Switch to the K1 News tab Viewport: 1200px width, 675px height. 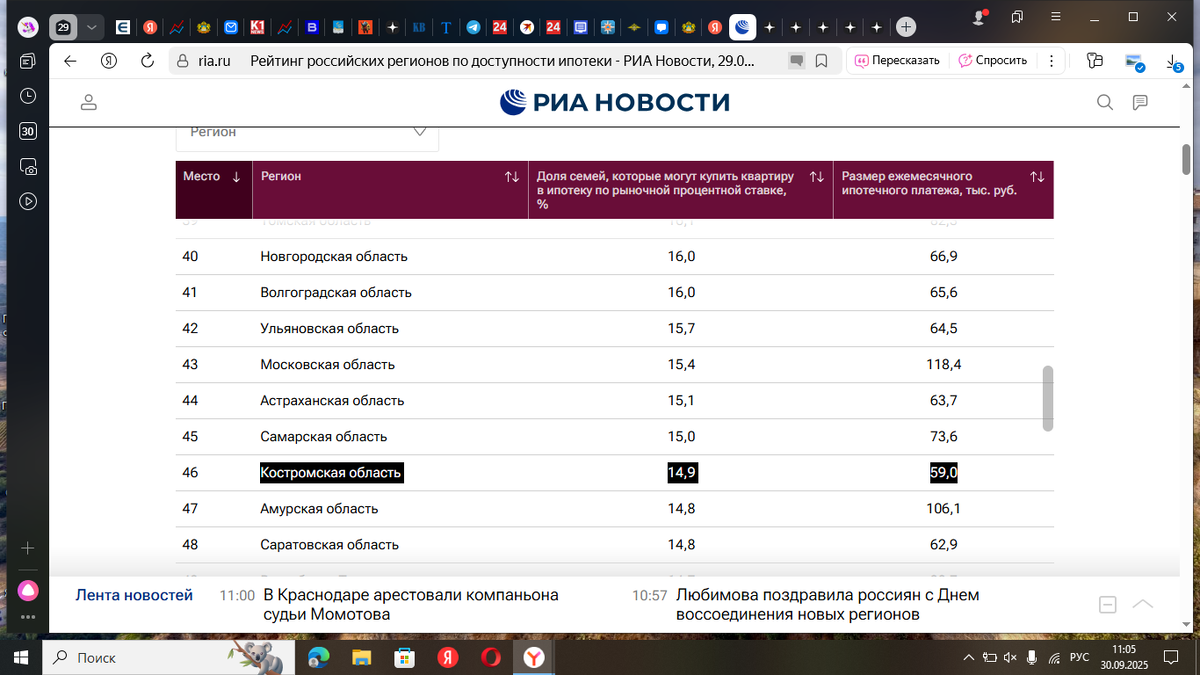pos(257,27)
